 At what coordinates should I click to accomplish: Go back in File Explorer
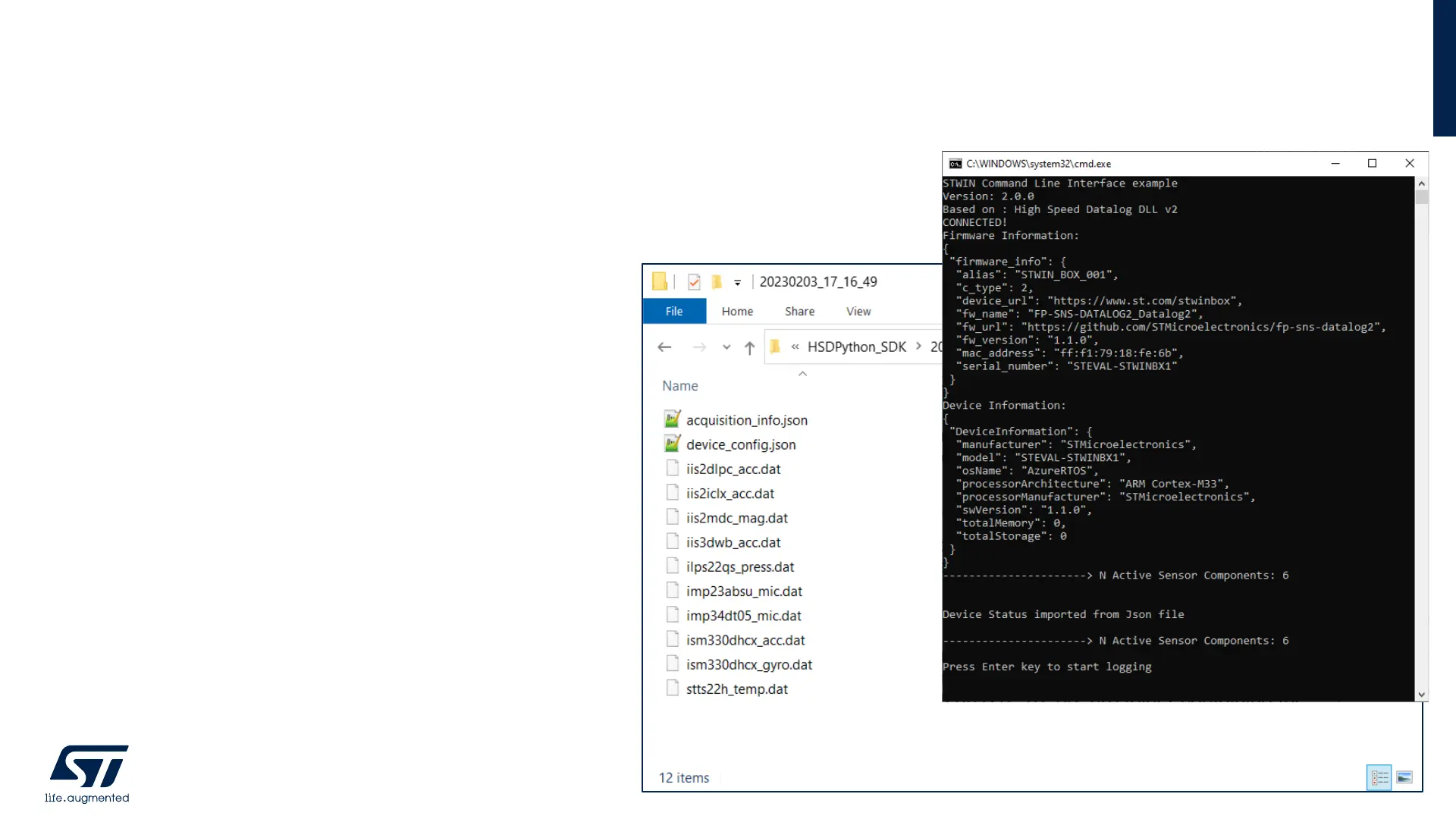click(x=664, y=347)
